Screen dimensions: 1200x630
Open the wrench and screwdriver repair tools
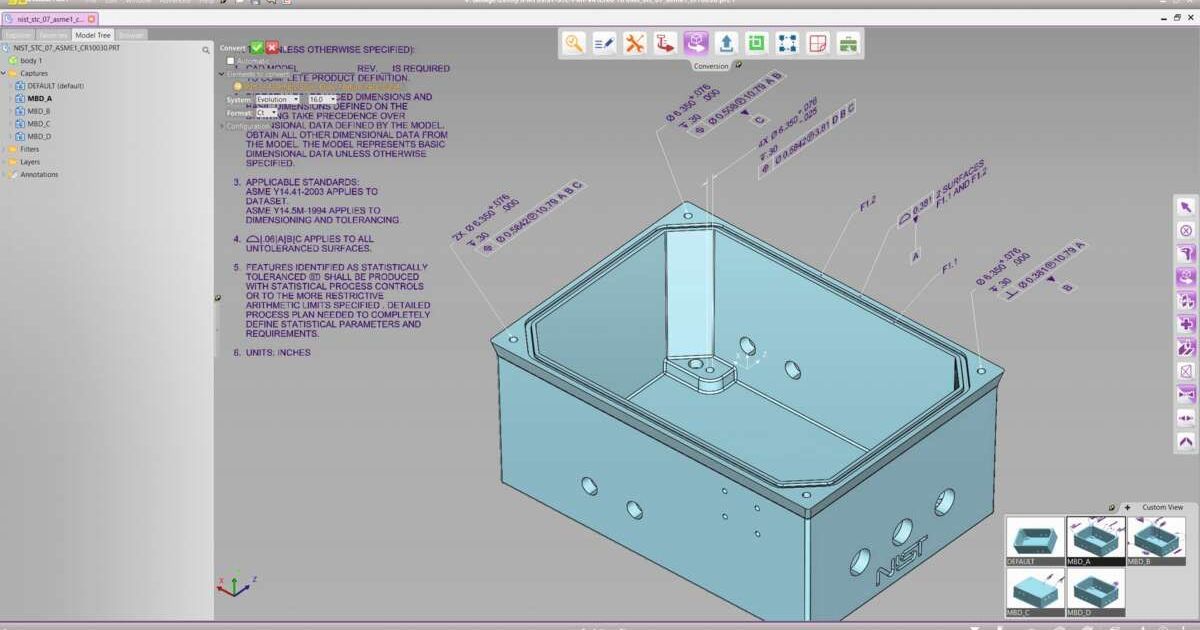tap(635, 43)
